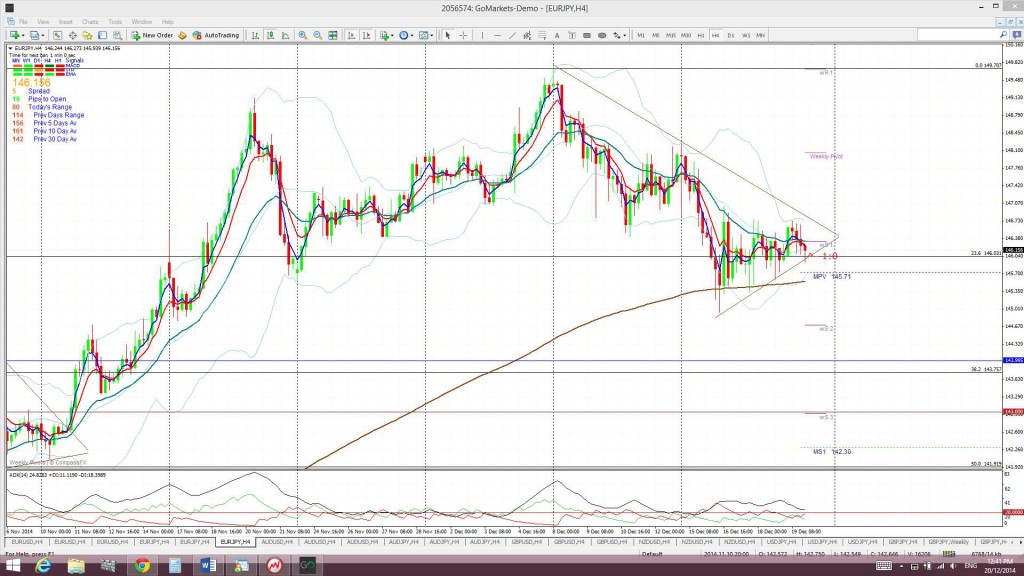Toggle the H1 timeframe button

point(701,35)
